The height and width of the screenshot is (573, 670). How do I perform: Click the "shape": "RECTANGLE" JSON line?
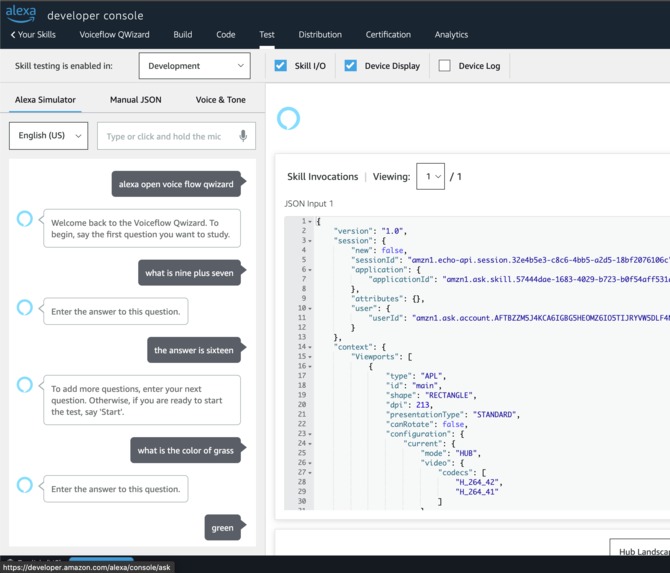431,395
